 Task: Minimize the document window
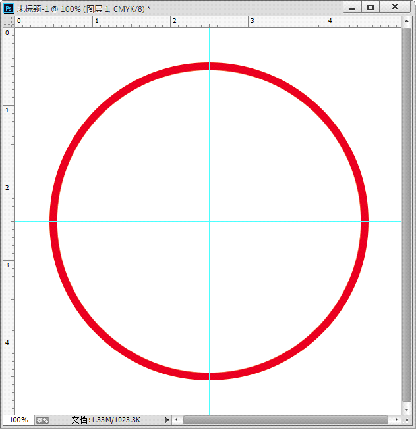pos(352,7)
